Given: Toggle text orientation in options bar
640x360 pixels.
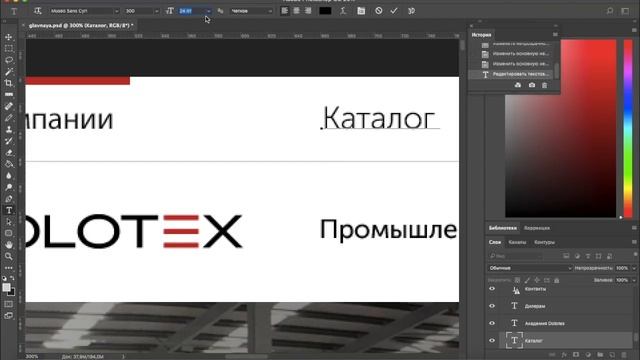Looking at the screenshot, I should (38, 11).
